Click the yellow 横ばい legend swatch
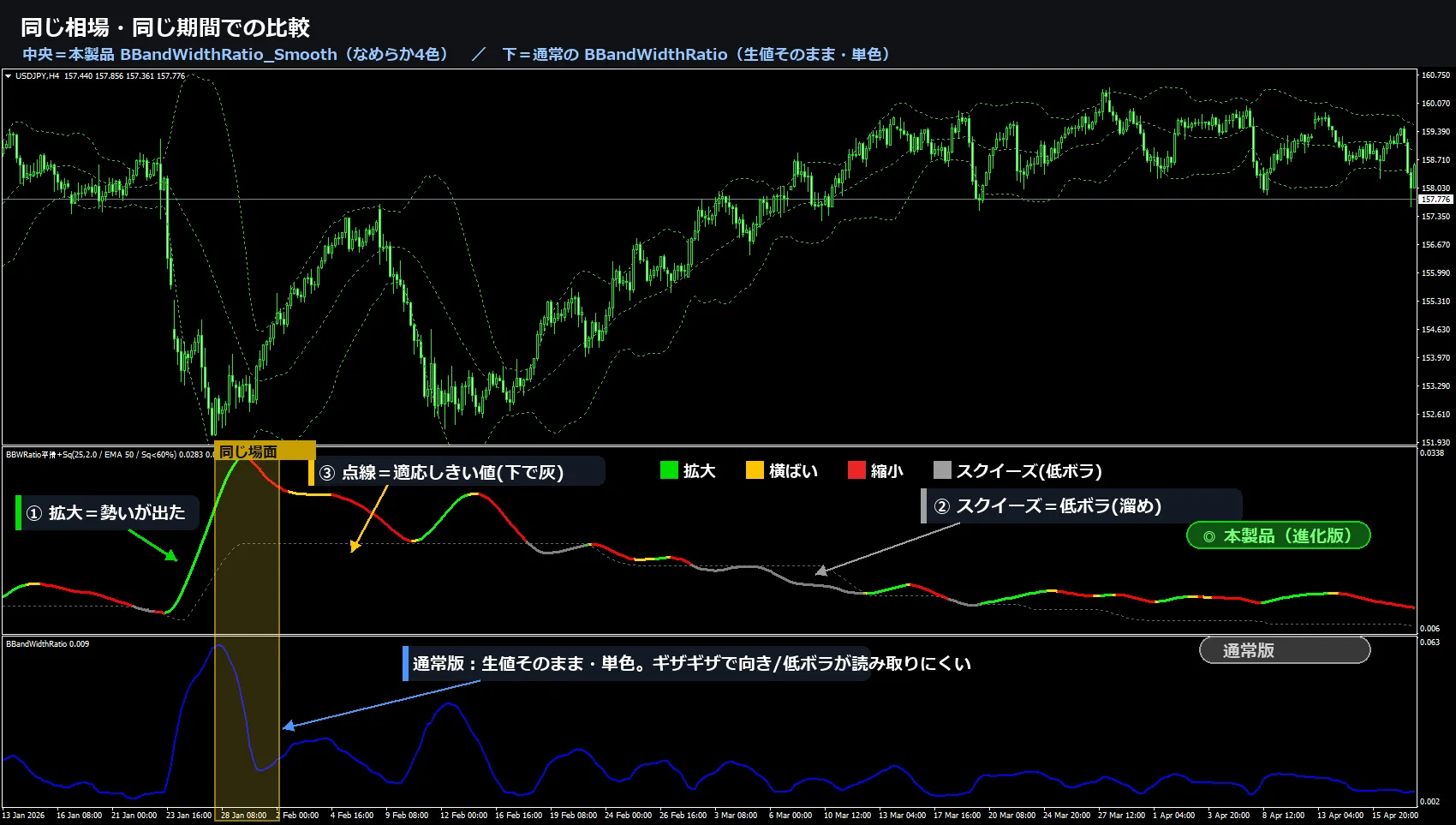 tap(755, 470)
